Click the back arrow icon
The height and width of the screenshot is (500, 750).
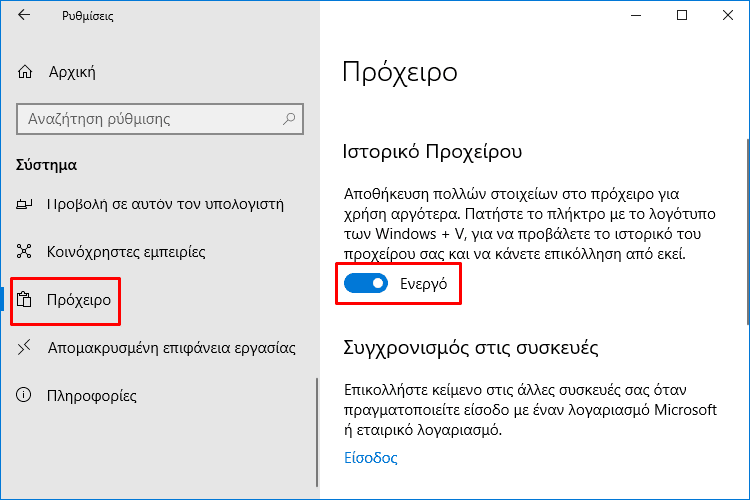24,15
